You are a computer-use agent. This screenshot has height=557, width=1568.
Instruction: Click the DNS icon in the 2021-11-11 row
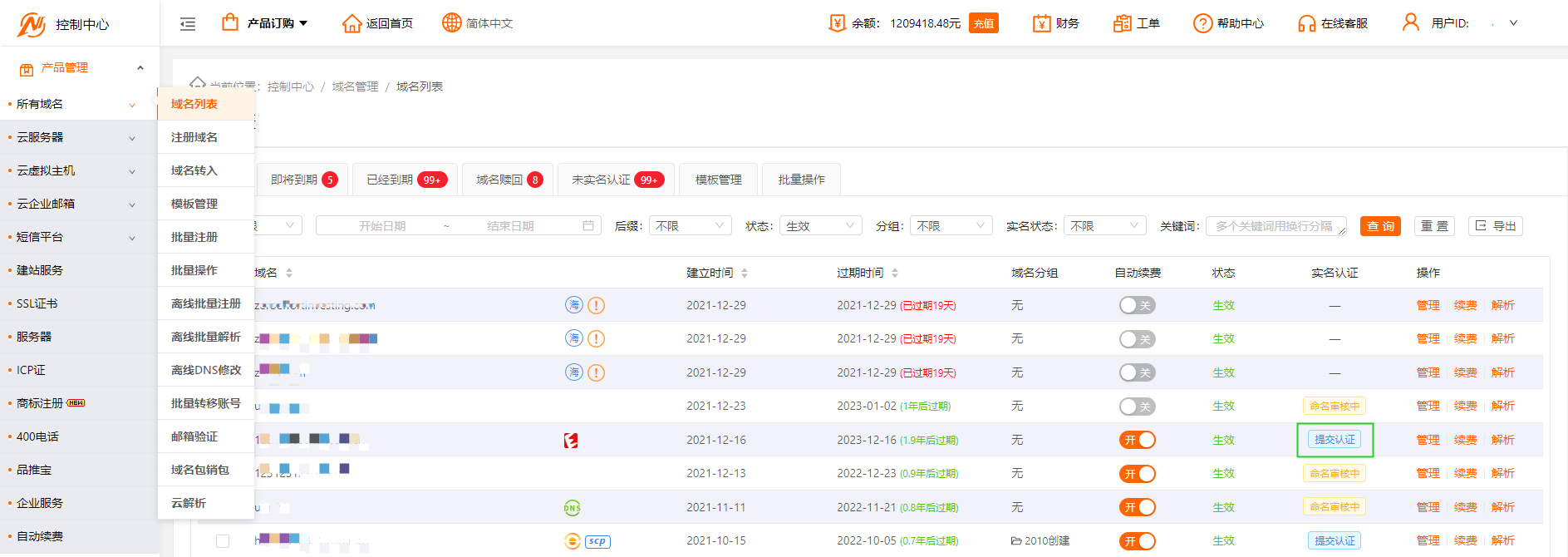(572, 507)
